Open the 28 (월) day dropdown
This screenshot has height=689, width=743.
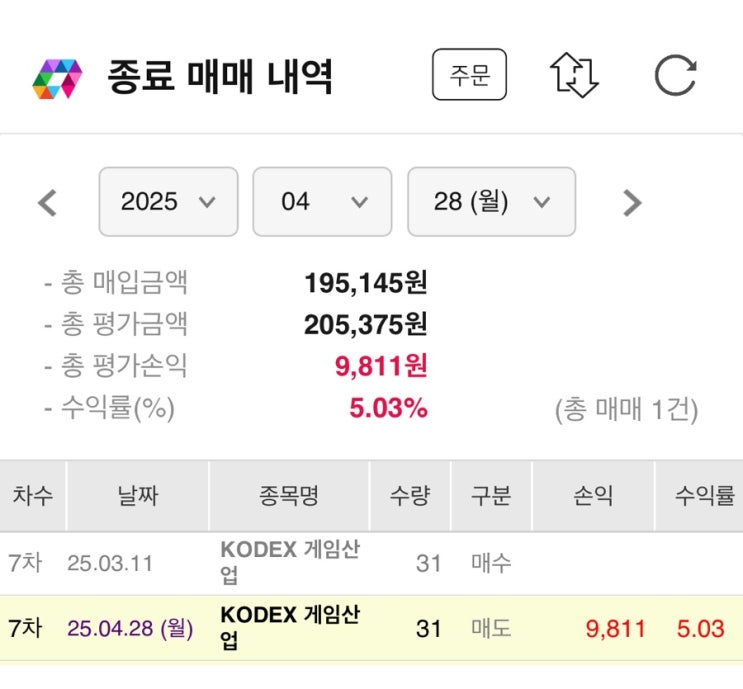pyautogui.click(x=491, y=202)
